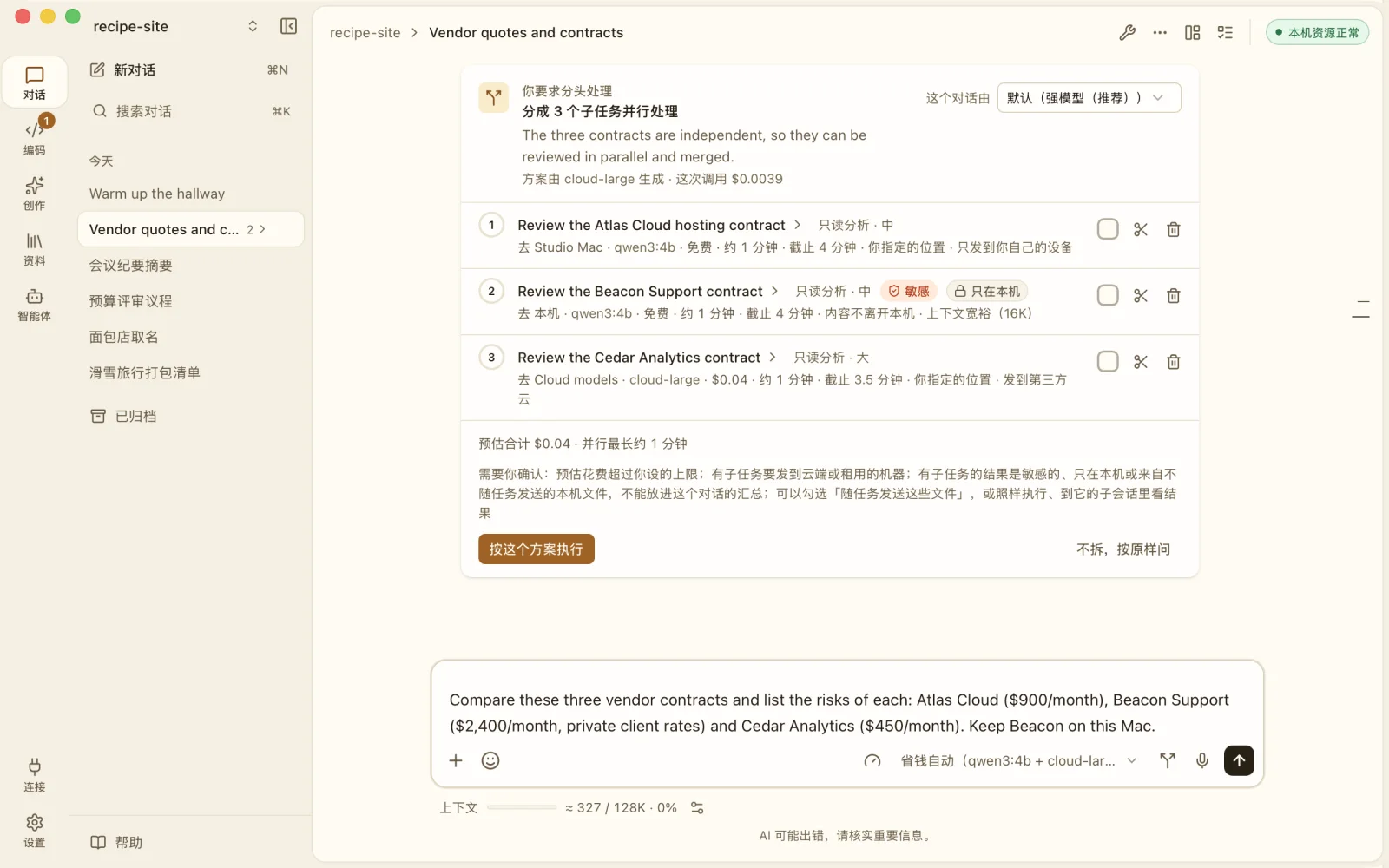1389x868 pixels.
Task: Click 按这个方案执行 button
Action: (x=537, y=549)
